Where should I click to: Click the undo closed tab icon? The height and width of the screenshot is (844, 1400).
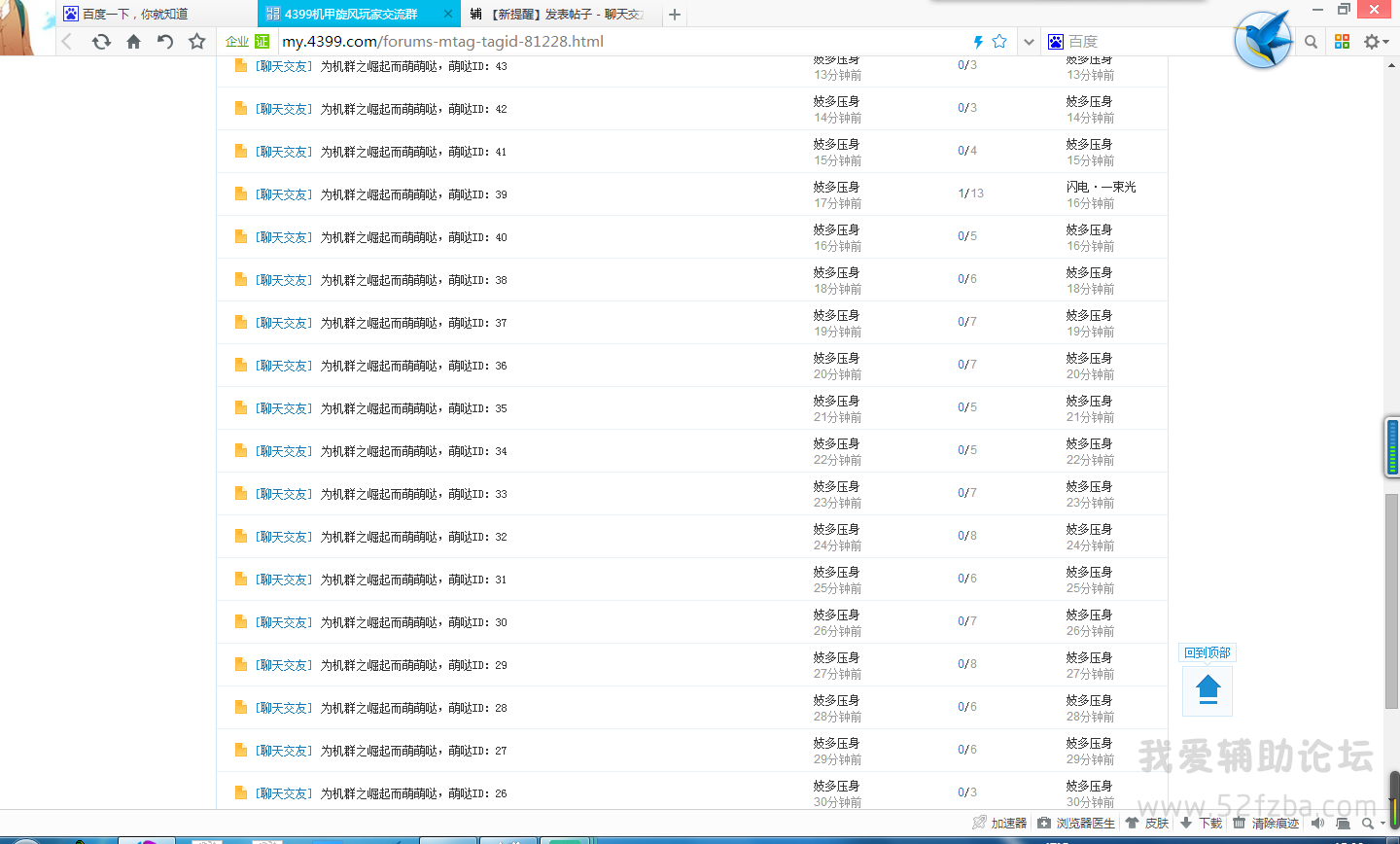point(165,42)
